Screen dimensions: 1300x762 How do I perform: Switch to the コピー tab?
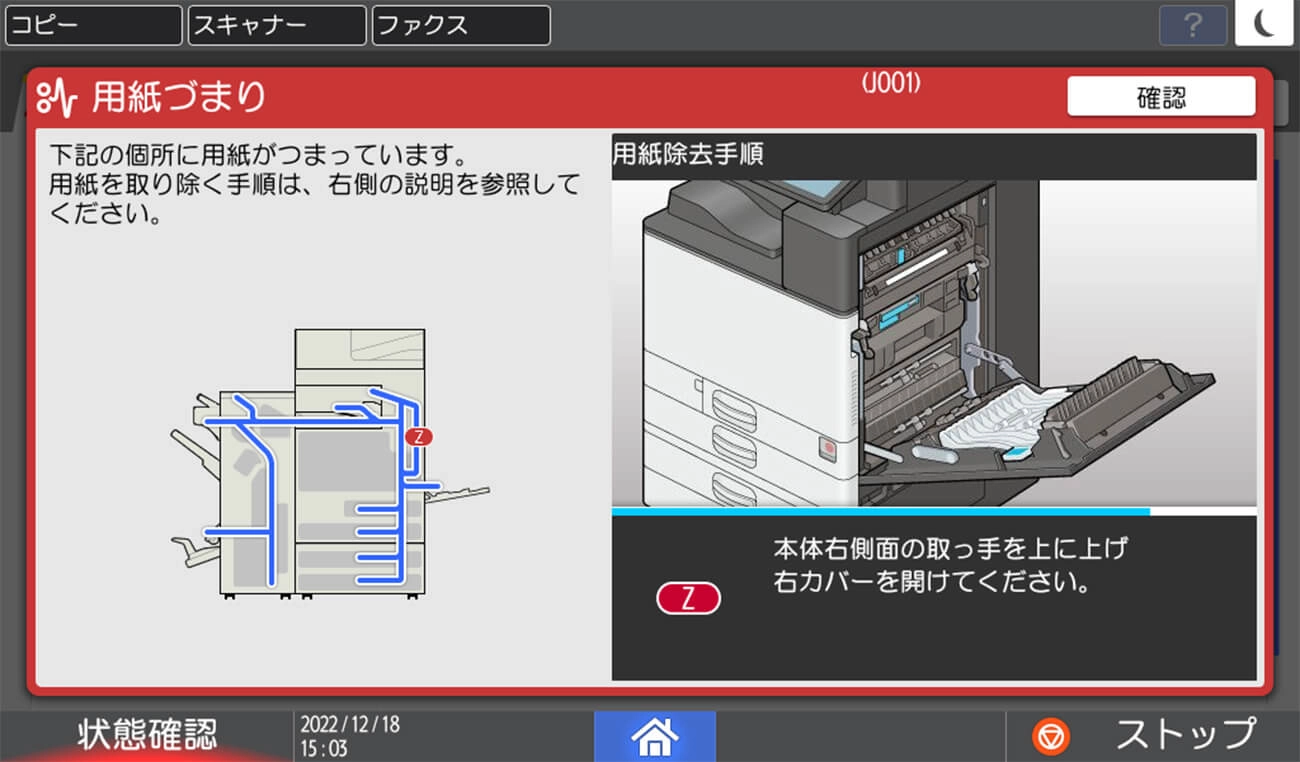tap(92, 25)
